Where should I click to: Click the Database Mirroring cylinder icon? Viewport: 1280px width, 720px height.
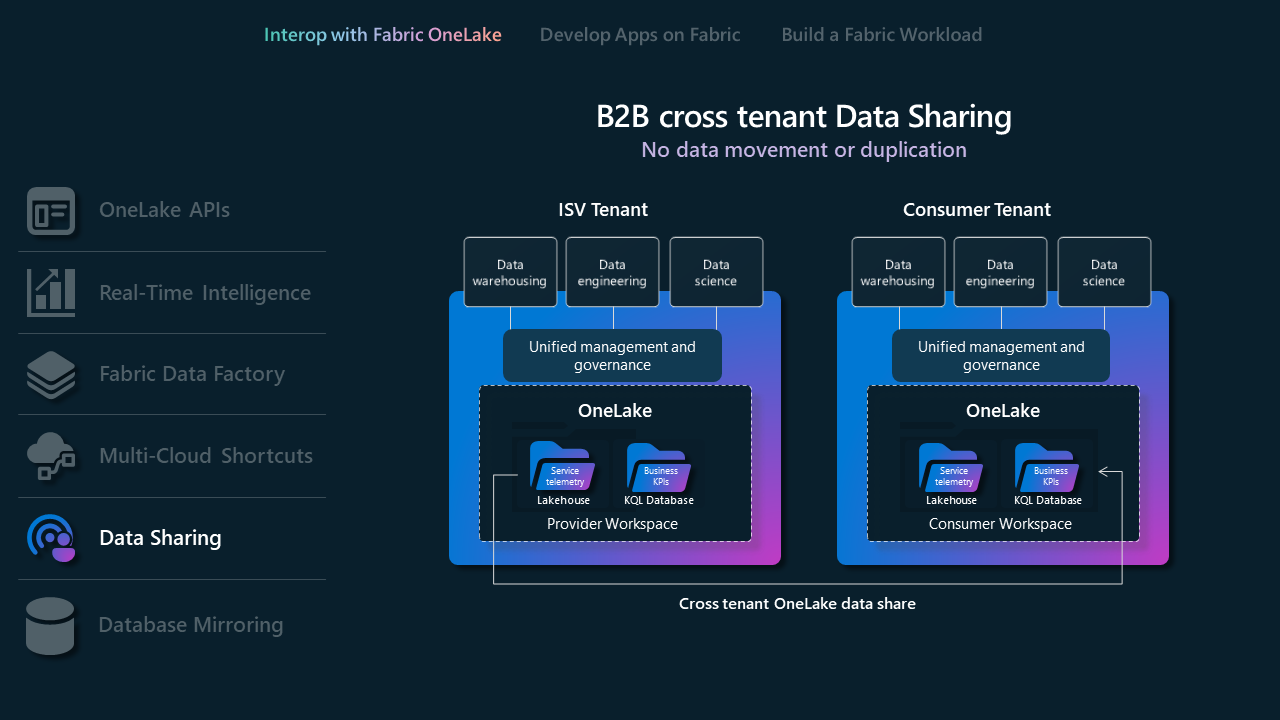(51, 626)
